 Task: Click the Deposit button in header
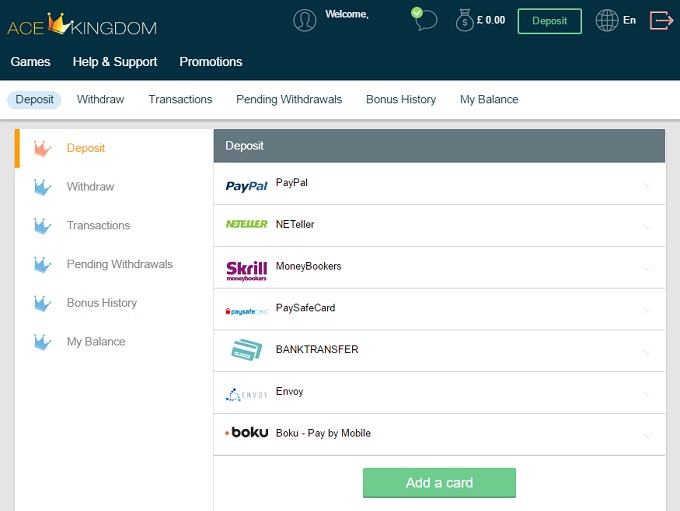[549, 21]
